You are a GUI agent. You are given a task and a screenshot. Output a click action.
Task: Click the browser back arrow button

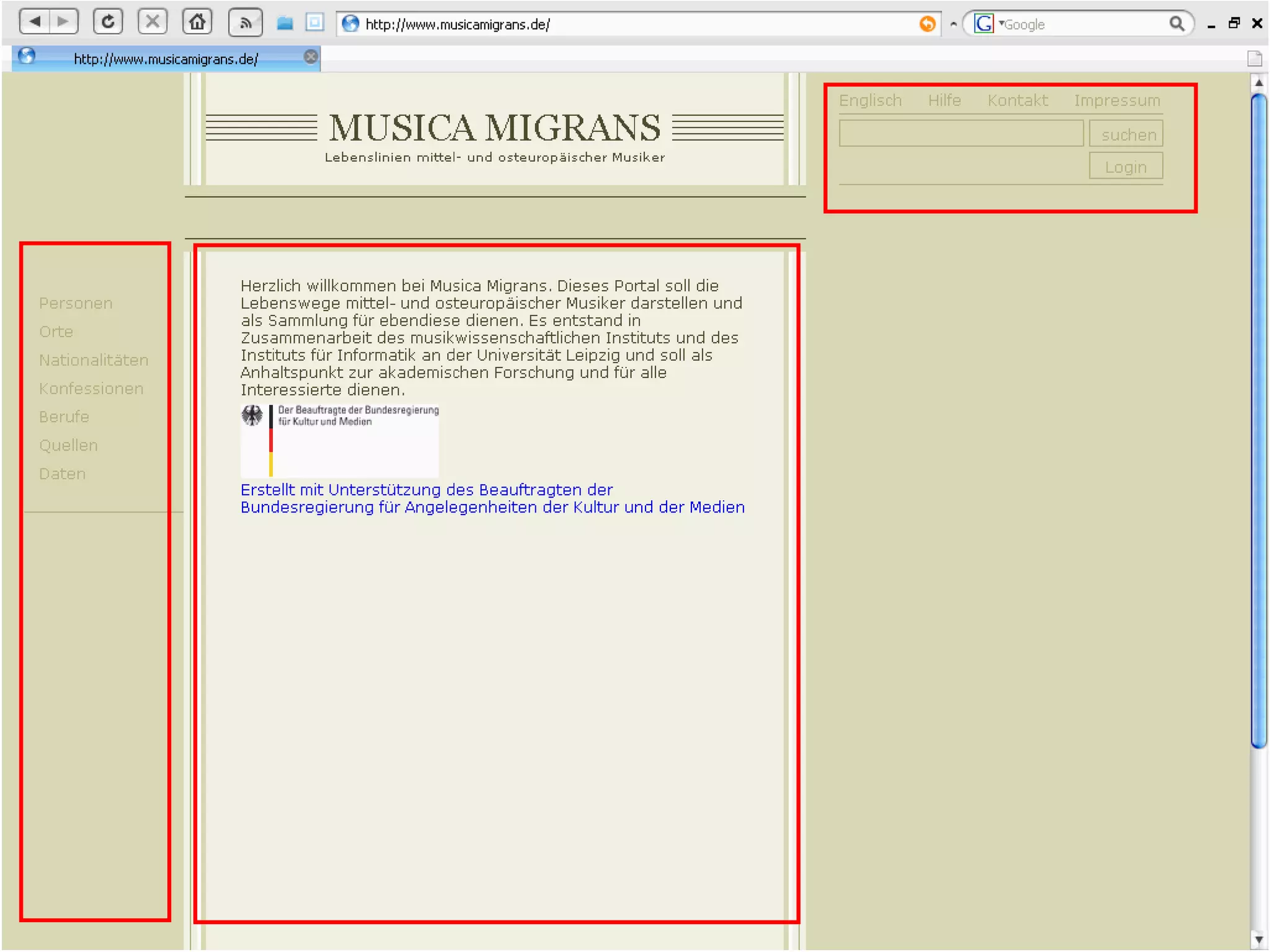click(x=35, y=22)
